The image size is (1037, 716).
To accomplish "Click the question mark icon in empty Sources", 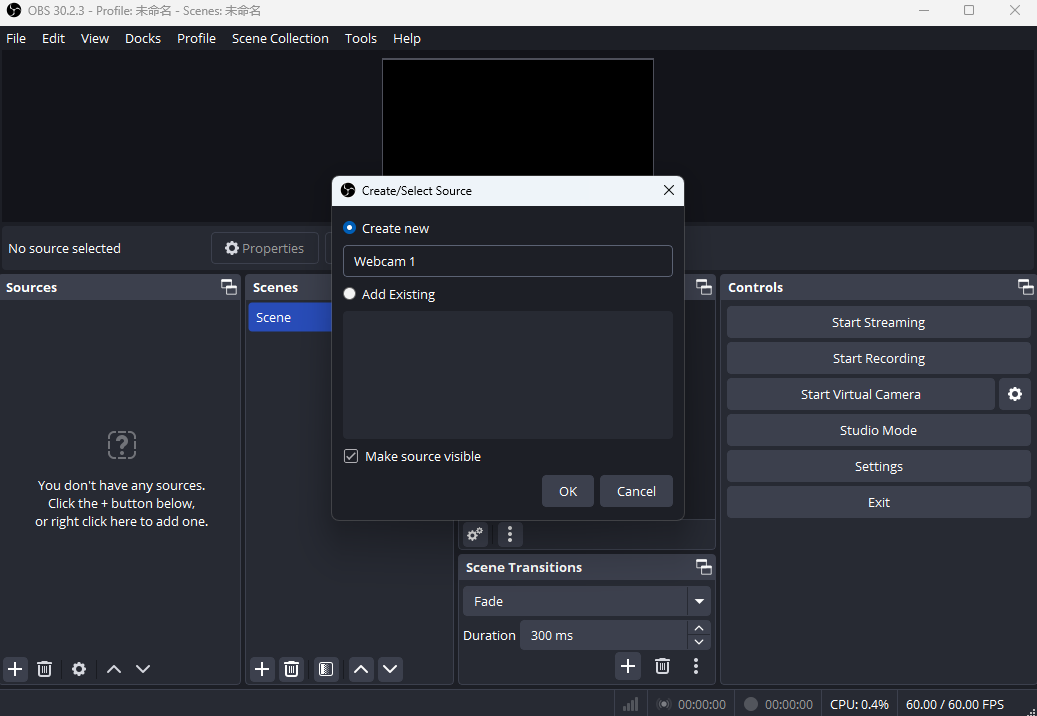I will click(122, 445).
